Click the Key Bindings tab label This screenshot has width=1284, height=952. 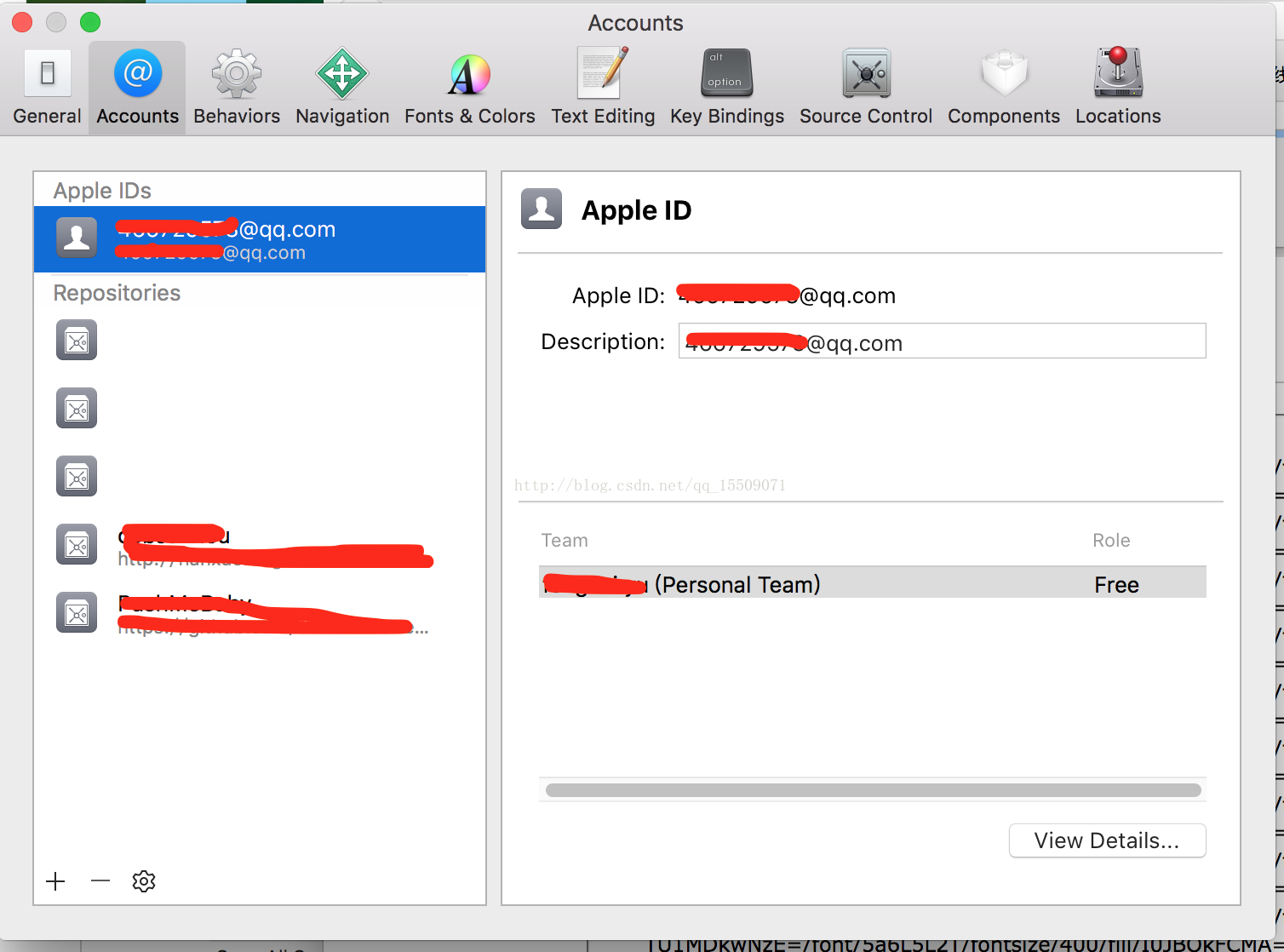click(x=727, y=116)
